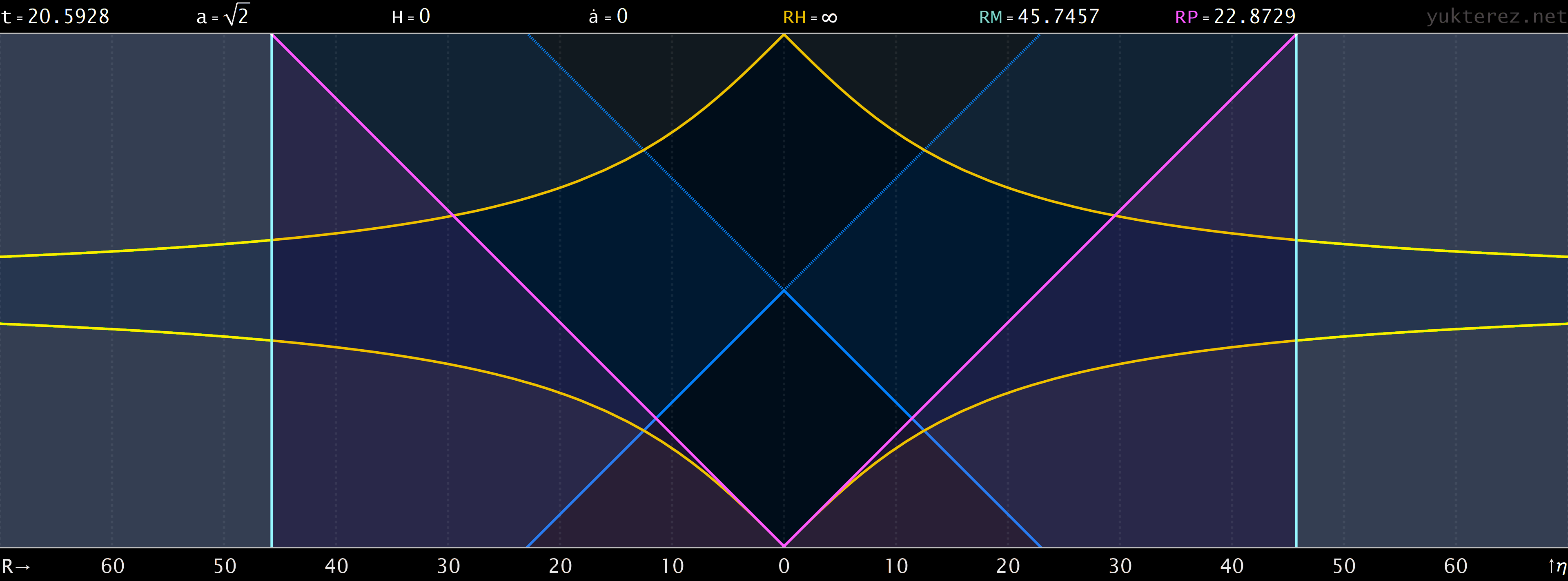Viewport: 1568px width, 581px height.
Task: Click the R→ axis label
Action: pyautogui.click(x=16, y=566)
